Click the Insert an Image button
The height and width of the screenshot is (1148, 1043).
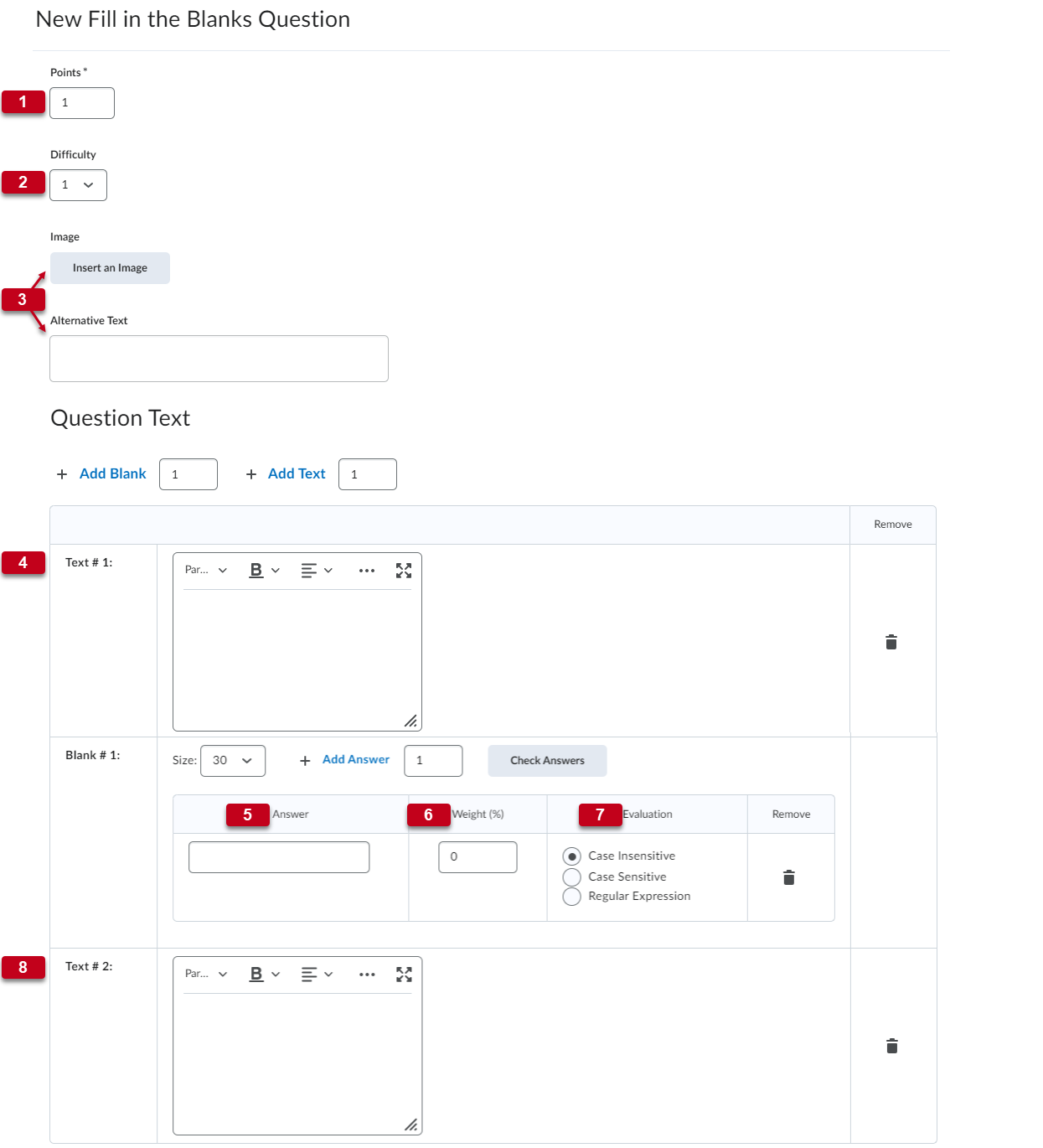[x=110, y=268]
